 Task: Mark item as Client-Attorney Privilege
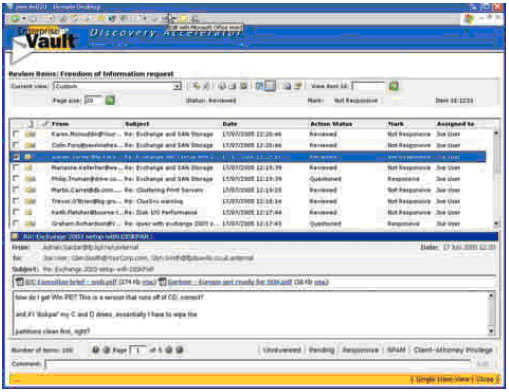pos(453,350)
